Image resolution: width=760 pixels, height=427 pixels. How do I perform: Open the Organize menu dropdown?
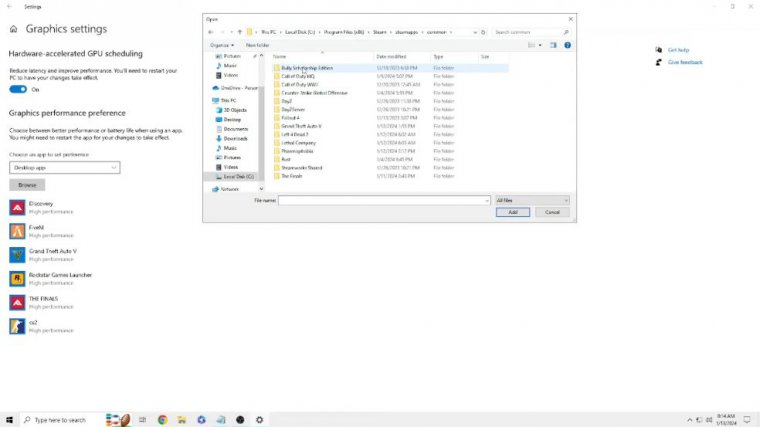(222, 45)
